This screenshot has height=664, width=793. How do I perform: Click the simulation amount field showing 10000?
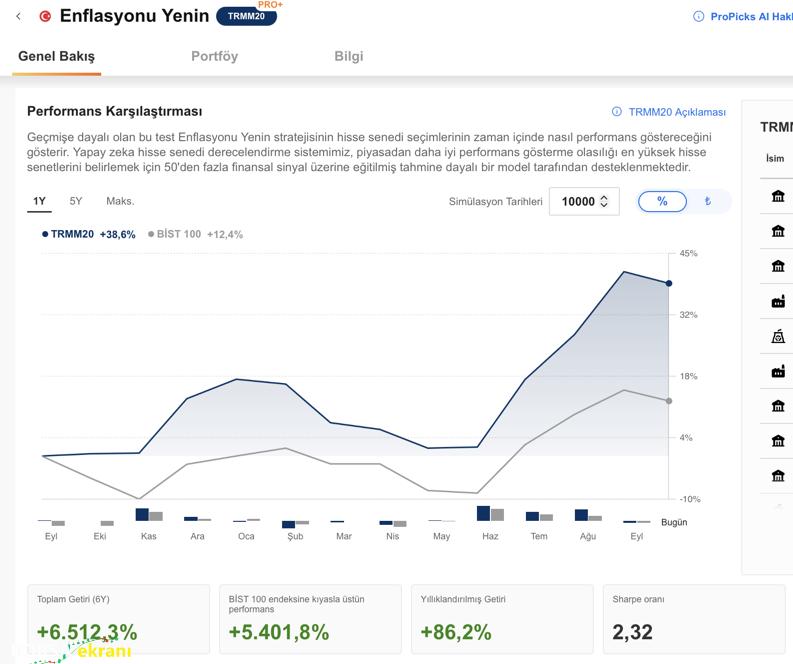[584, 201]
